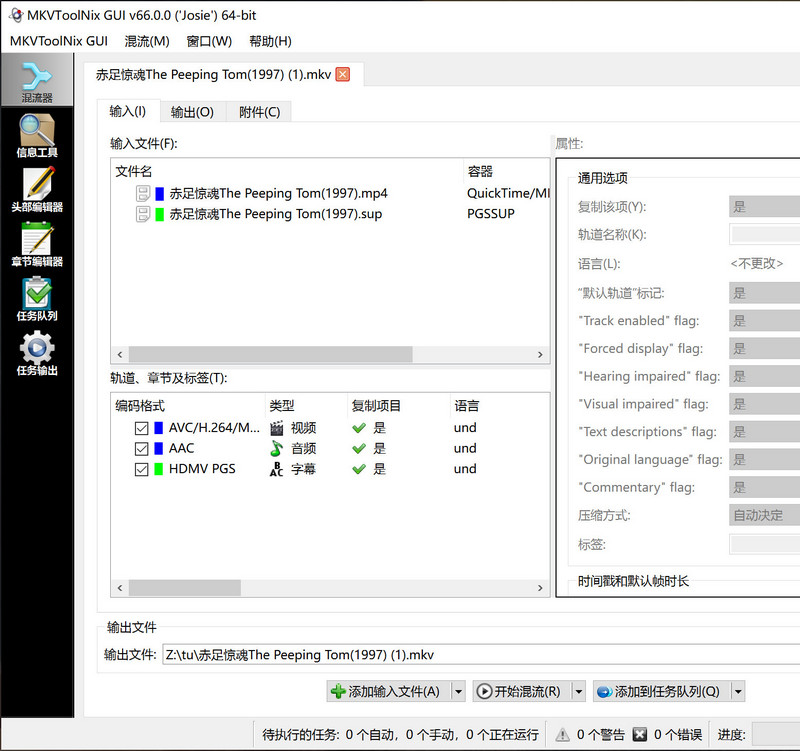Click the video clapperboard icon in the AVC row
This screenshot has height=751, width=800.
coord(277,428)
